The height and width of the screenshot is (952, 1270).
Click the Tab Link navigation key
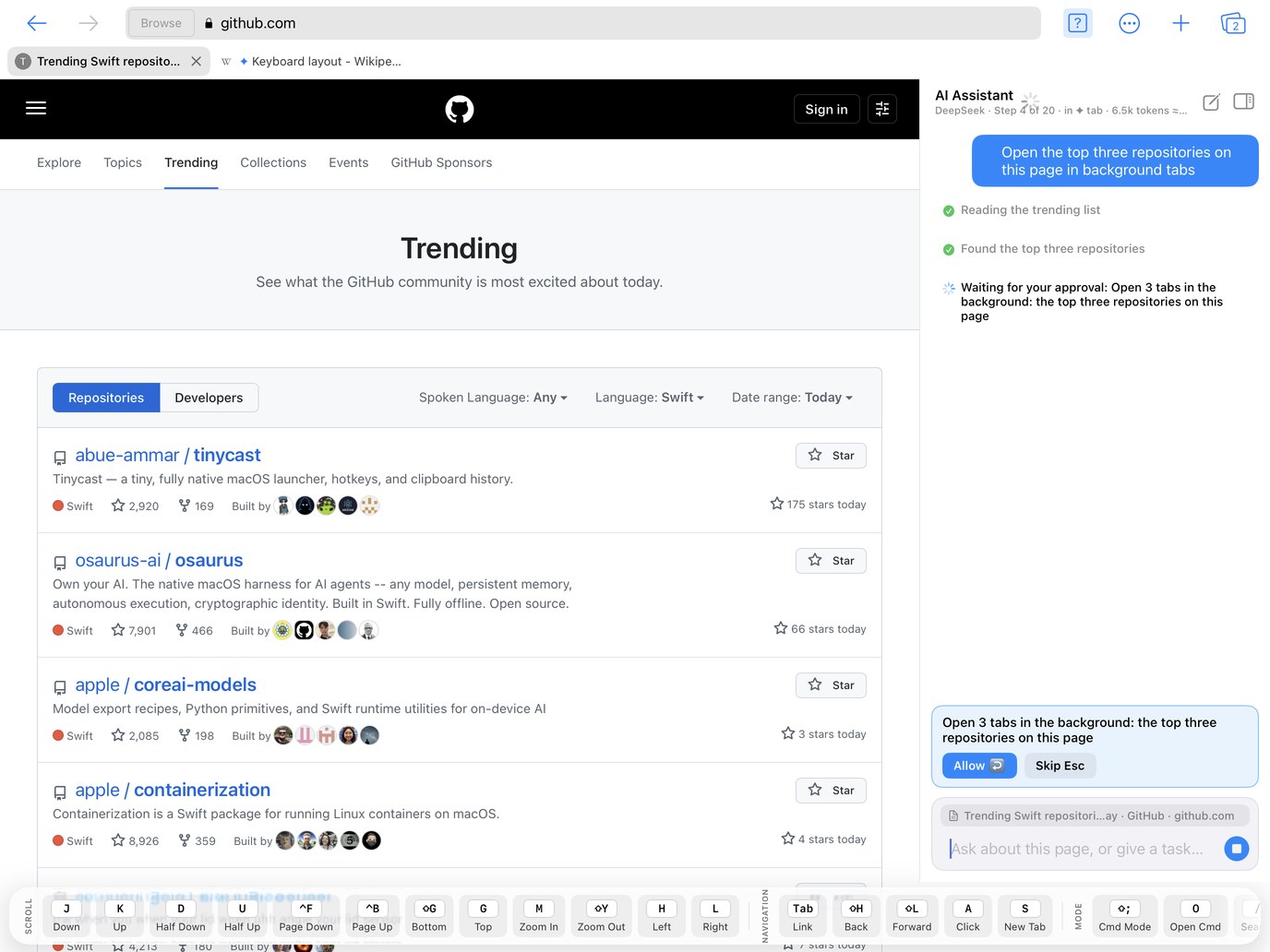[x=803, y=916]
